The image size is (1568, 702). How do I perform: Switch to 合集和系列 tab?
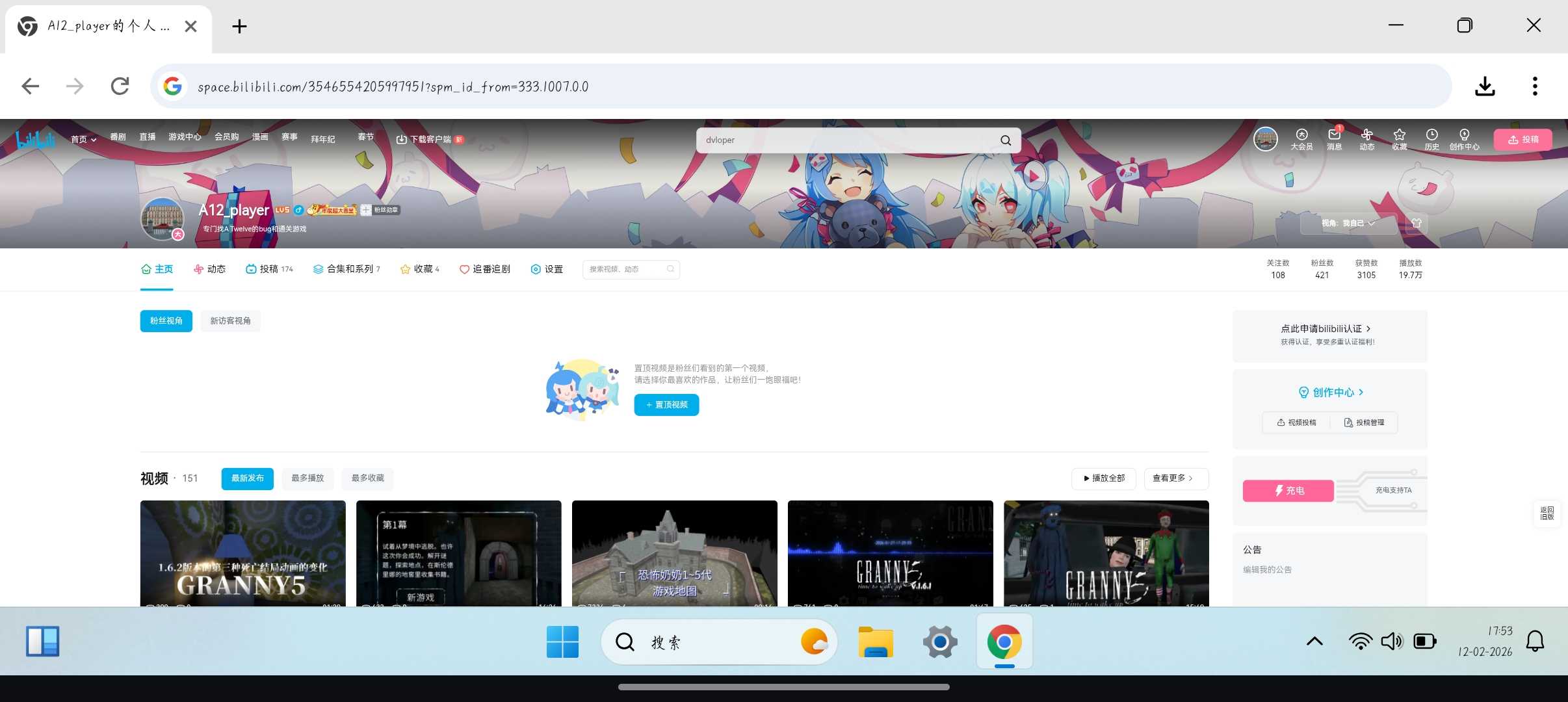tap(346, 269)
